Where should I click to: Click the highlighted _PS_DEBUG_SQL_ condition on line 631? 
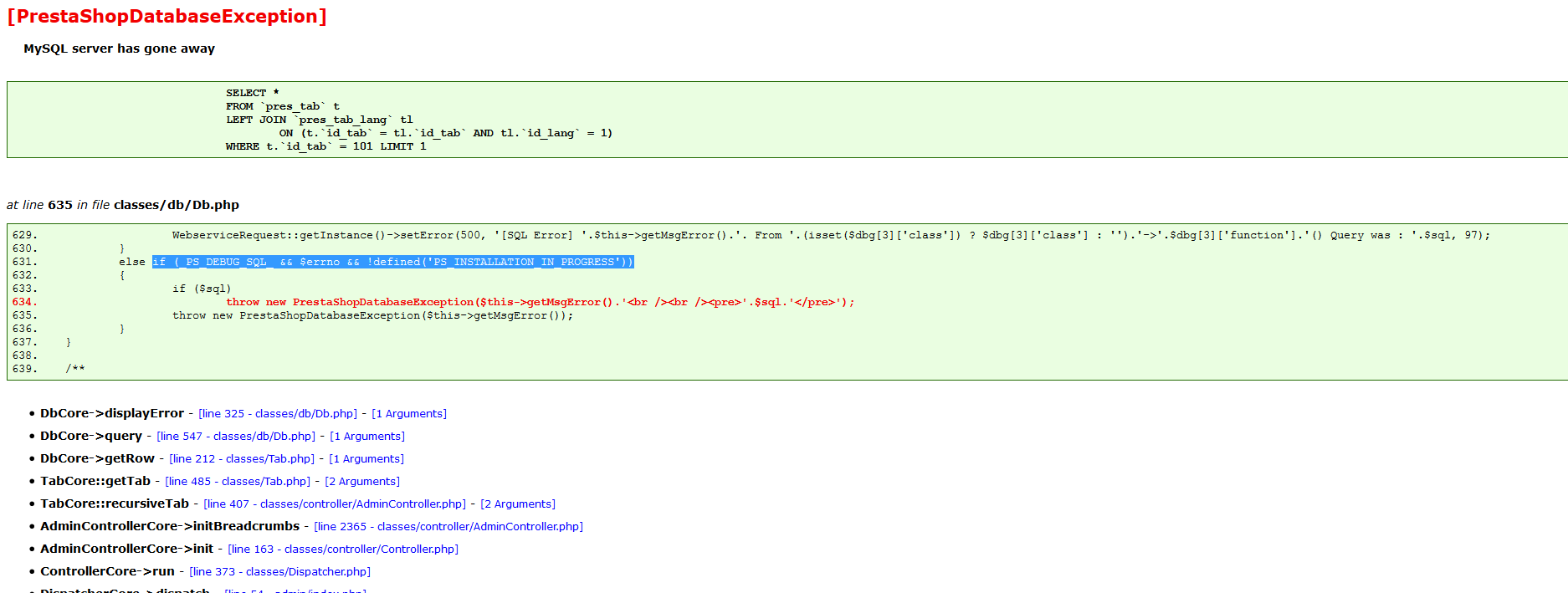[x=393, y=262]
